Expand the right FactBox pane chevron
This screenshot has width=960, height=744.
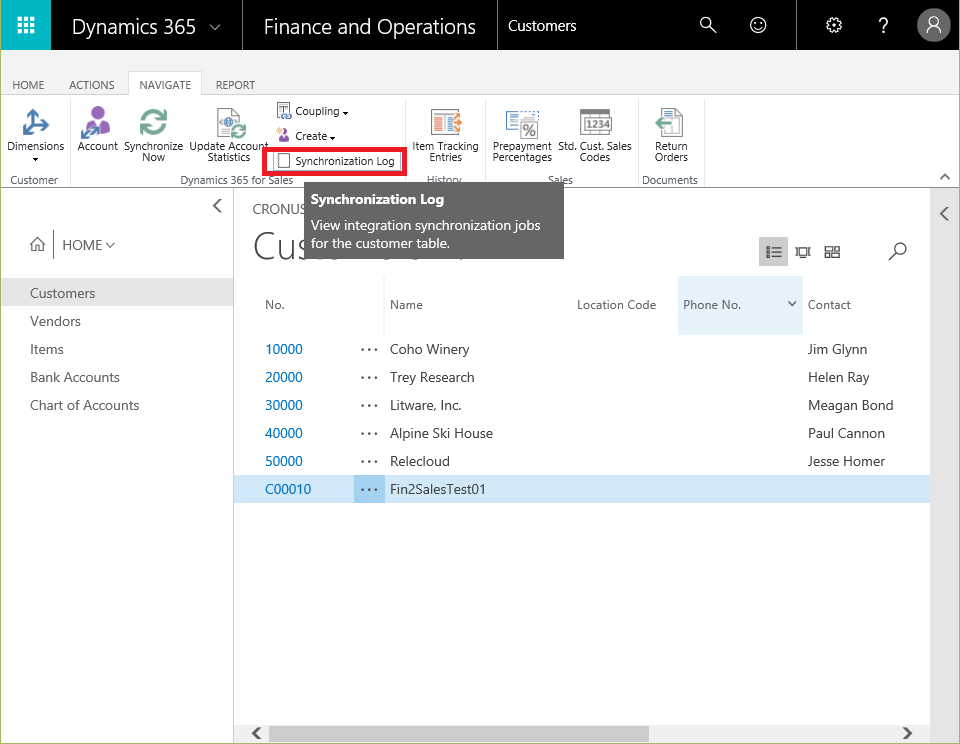point(944,213)
